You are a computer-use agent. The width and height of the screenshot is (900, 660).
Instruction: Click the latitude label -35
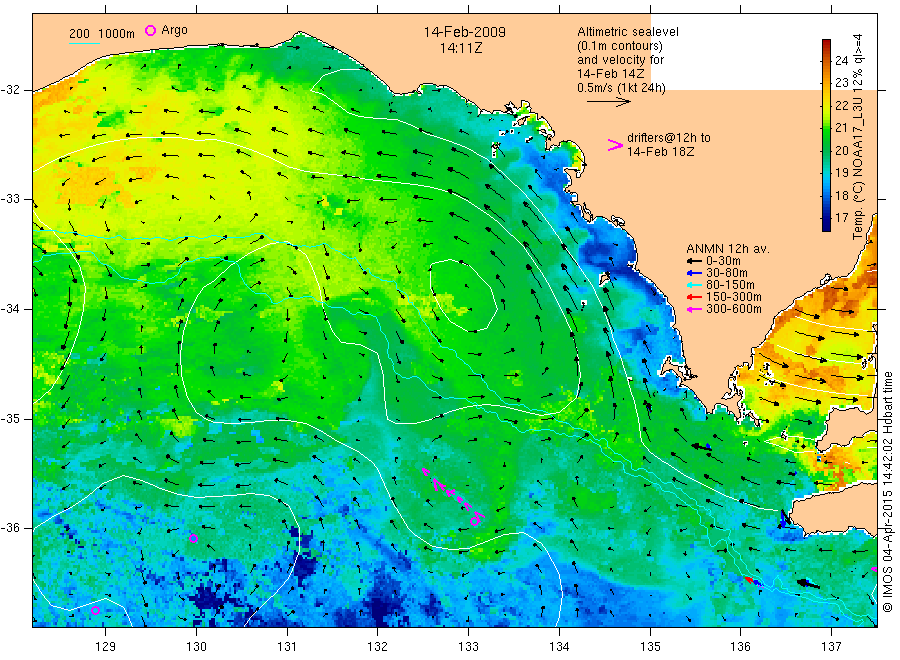(x=10, y=418)
